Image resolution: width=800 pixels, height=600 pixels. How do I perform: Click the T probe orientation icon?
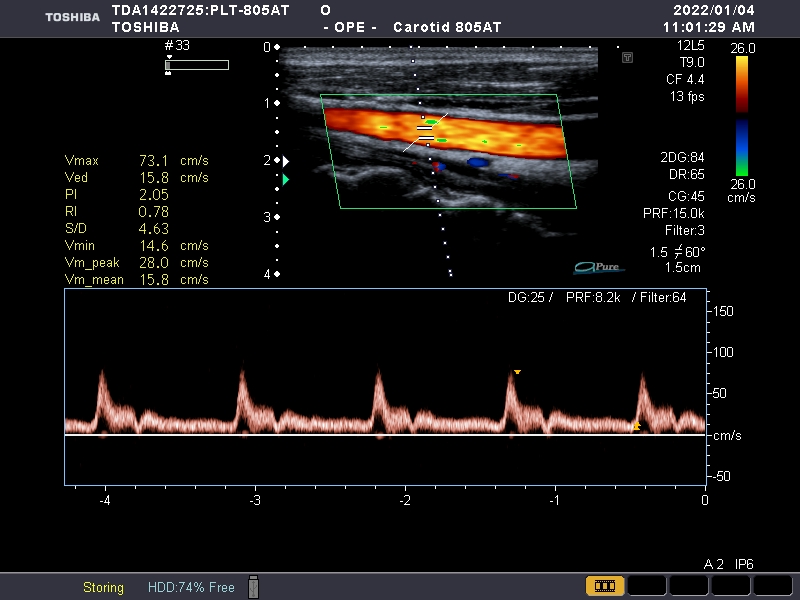627,58
